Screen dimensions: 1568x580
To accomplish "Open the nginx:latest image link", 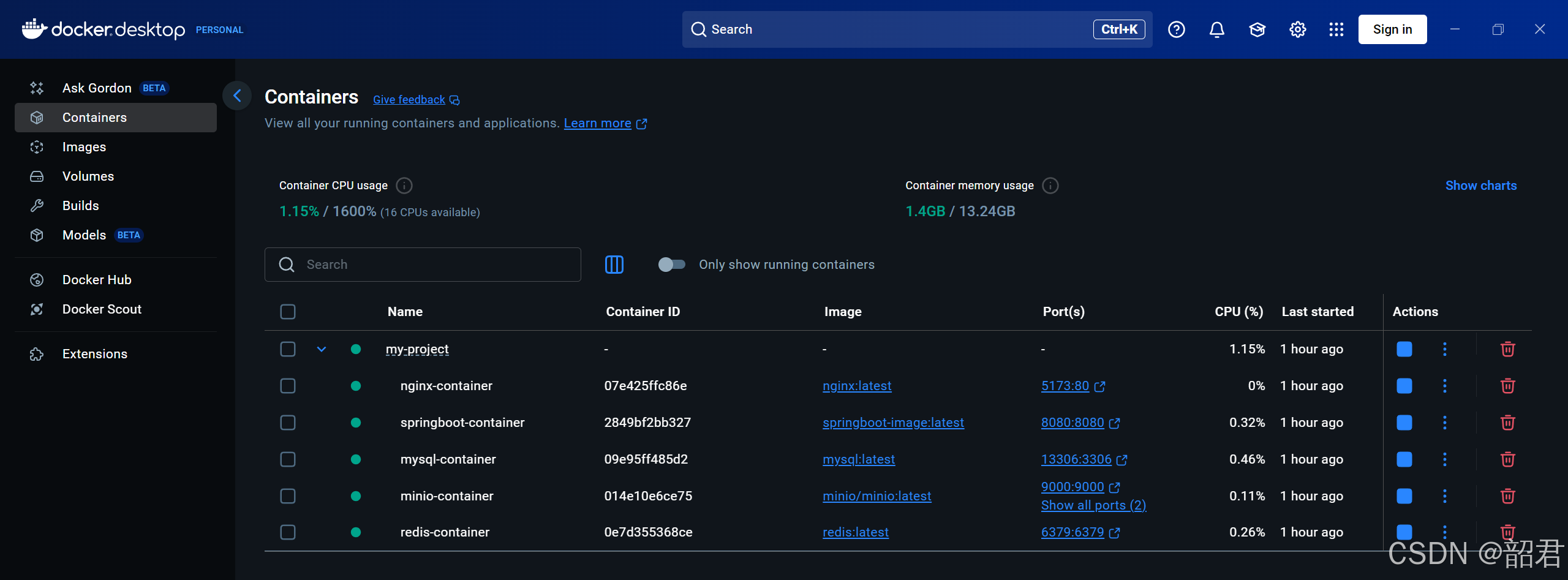I will tap(857, 386).
